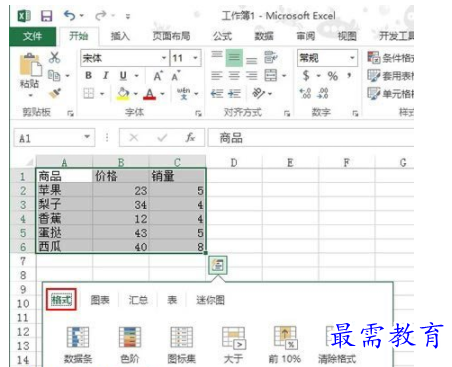The width and height of the screenshot is (452, 367).
Task: Open the font size 11 dropdown
Action: [195, 58]
